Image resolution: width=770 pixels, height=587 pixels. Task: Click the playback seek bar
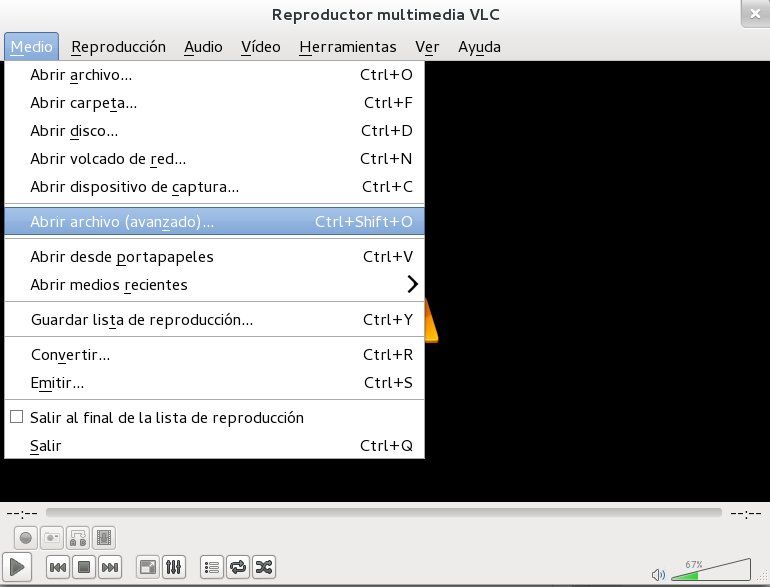[384, 513]
